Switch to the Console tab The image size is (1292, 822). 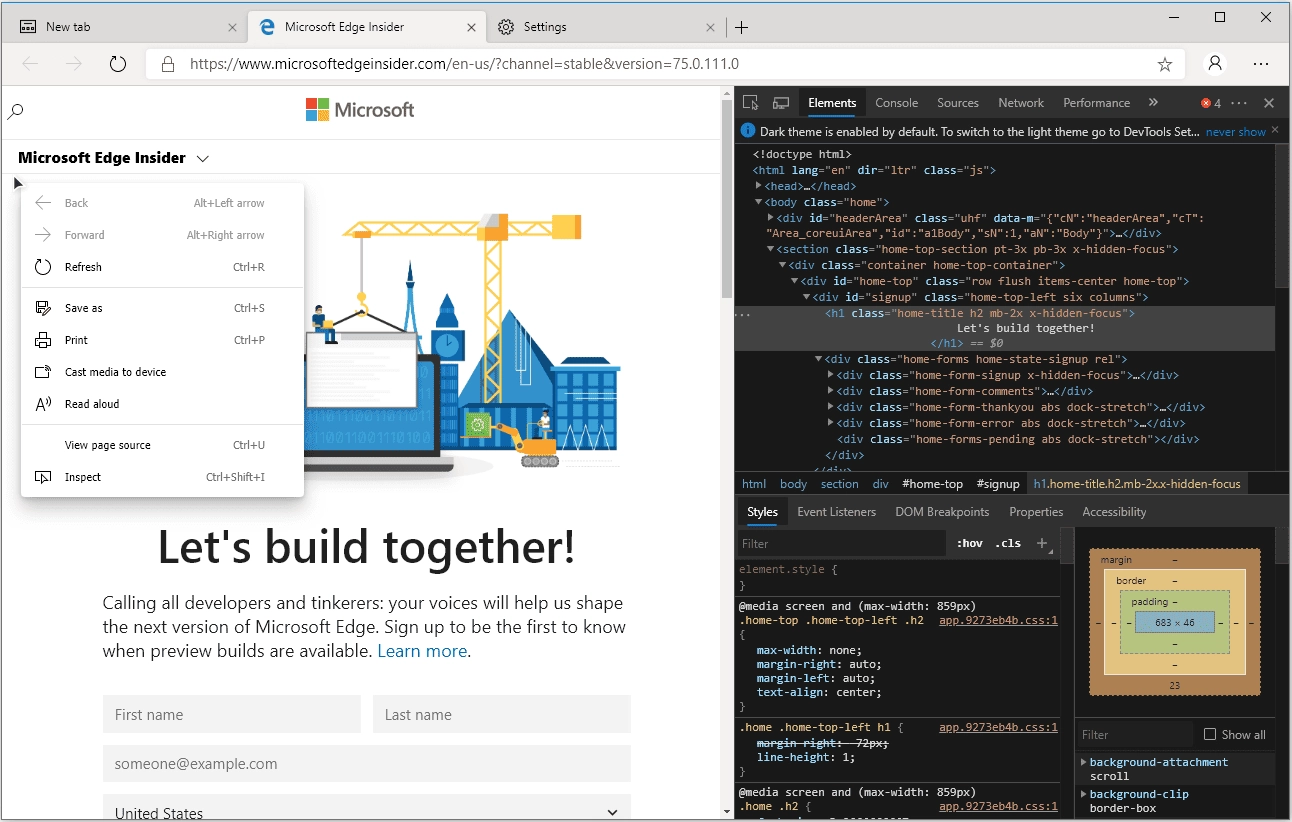click(x=896, y=103)
